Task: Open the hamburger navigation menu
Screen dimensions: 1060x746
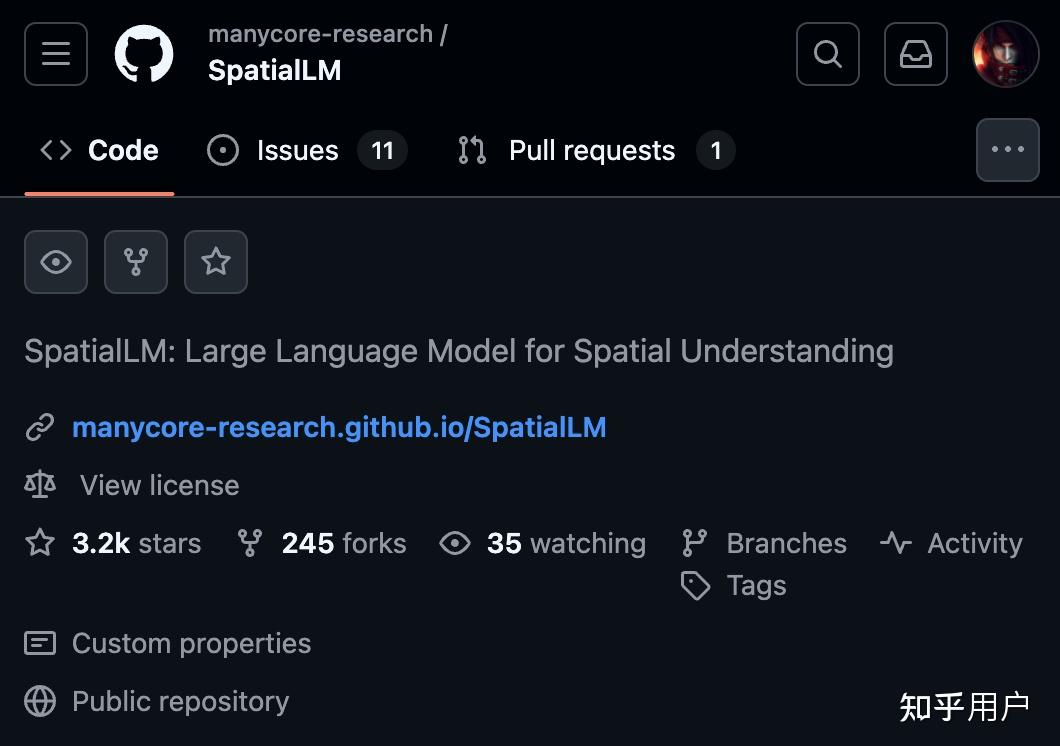Action: [56, 54]
